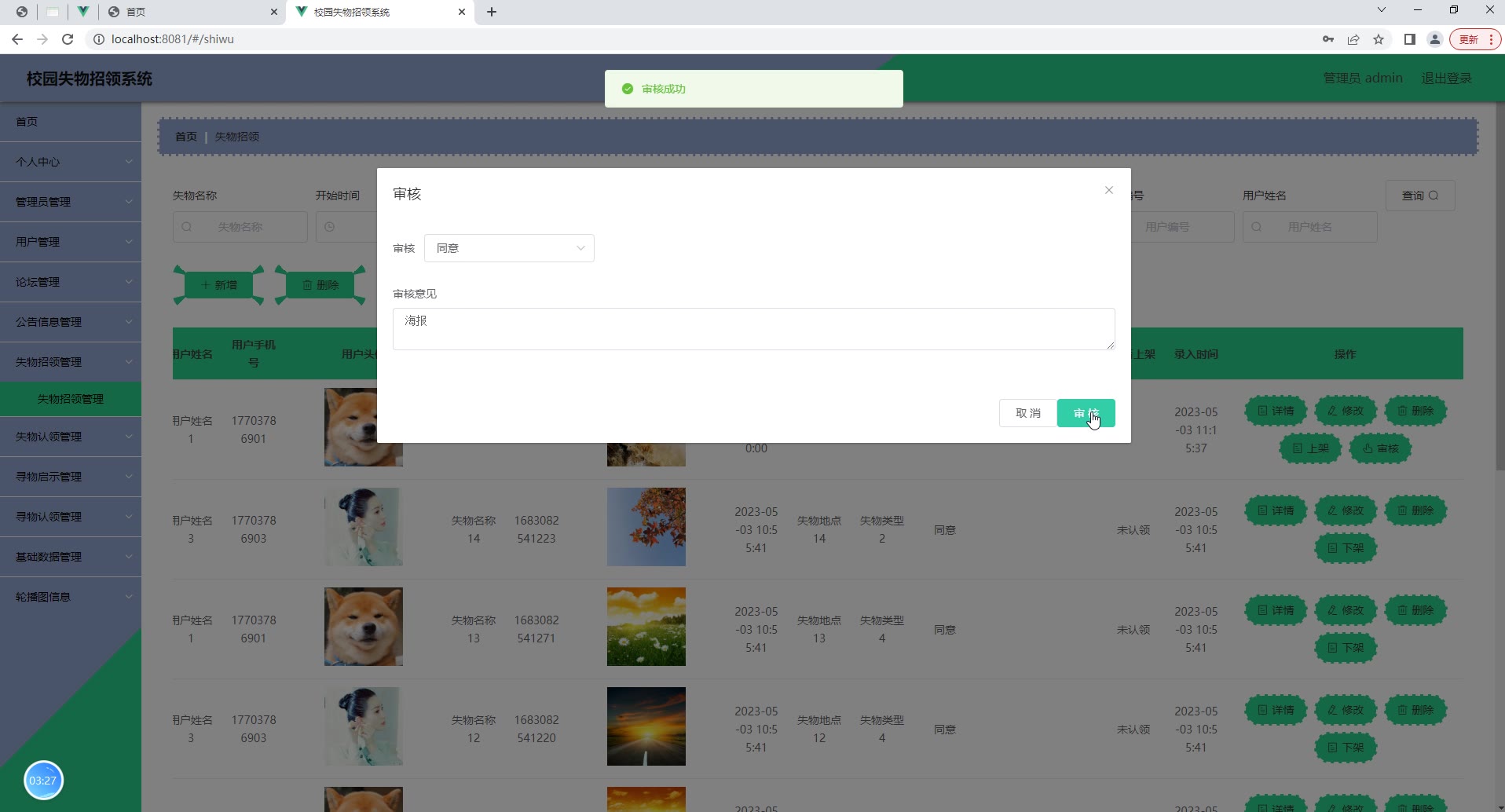The image size is (1505, 812).
Task: Close the 首页 browser tab
Action: pos(274,12)
